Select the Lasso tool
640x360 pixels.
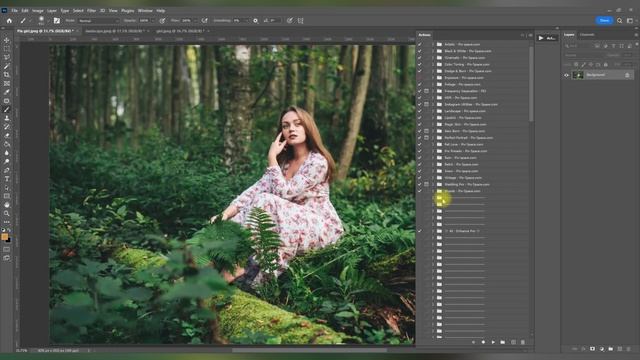pyautogui.click(x=7, y=58)
